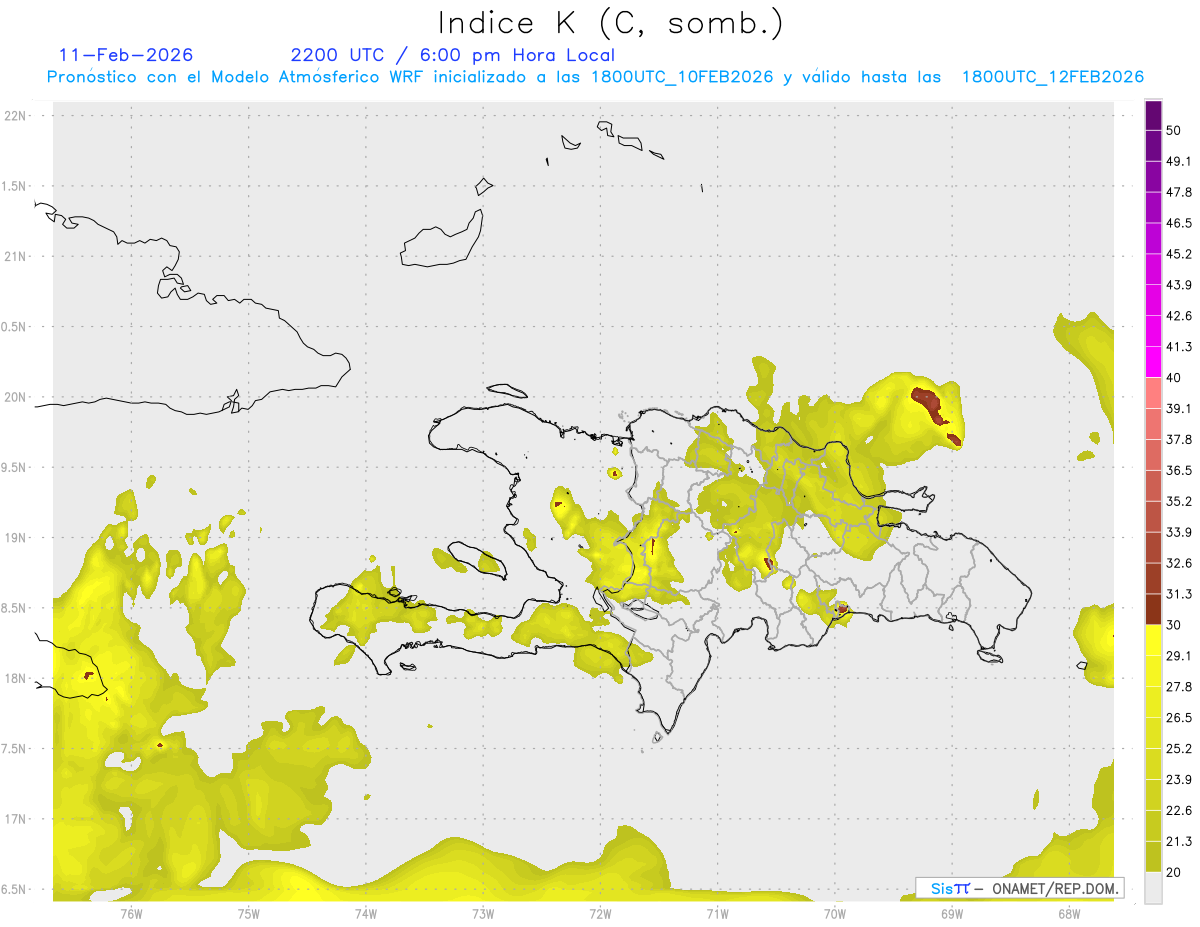Click legend value "31.3"
This screenshot has width=1200, height=927.
1179,594
